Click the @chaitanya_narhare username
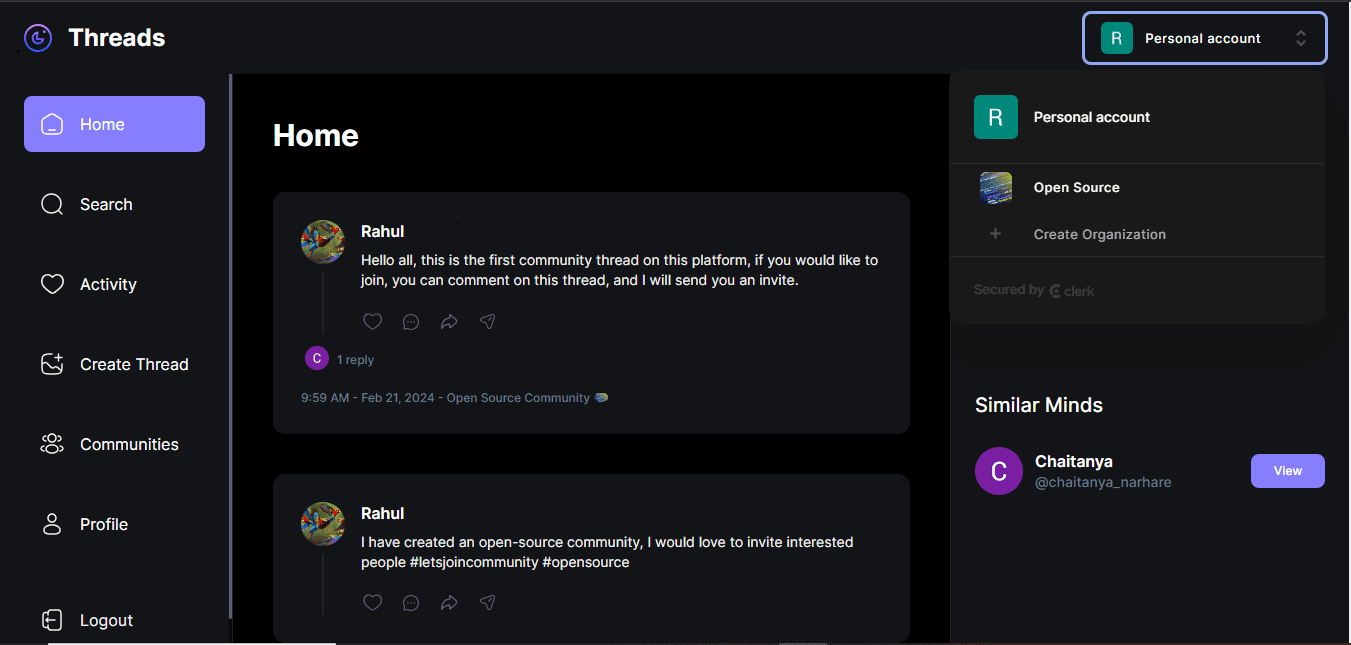Viewport: 1351px width, 645px height. tap(1103, 482)
